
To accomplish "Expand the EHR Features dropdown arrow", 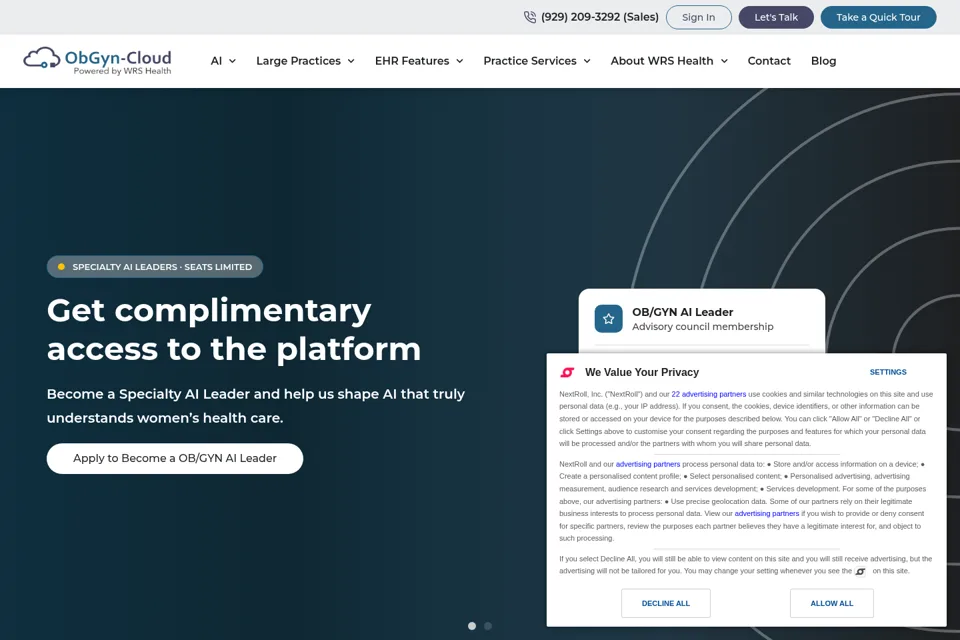I will [459, 61].
